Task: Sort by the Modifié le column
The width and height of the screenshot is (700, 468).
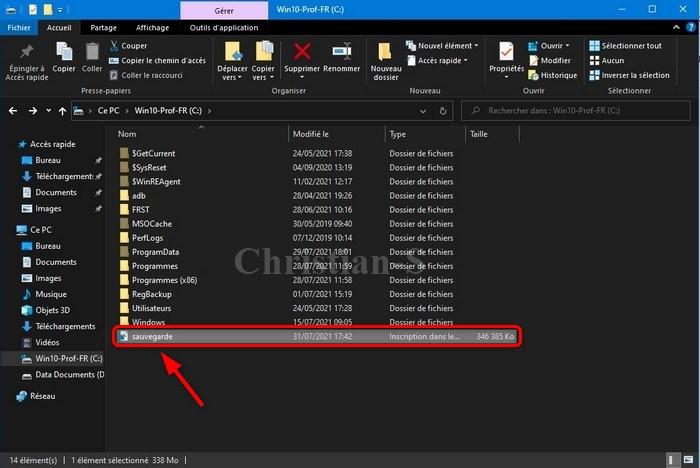Action: [311, 134]
